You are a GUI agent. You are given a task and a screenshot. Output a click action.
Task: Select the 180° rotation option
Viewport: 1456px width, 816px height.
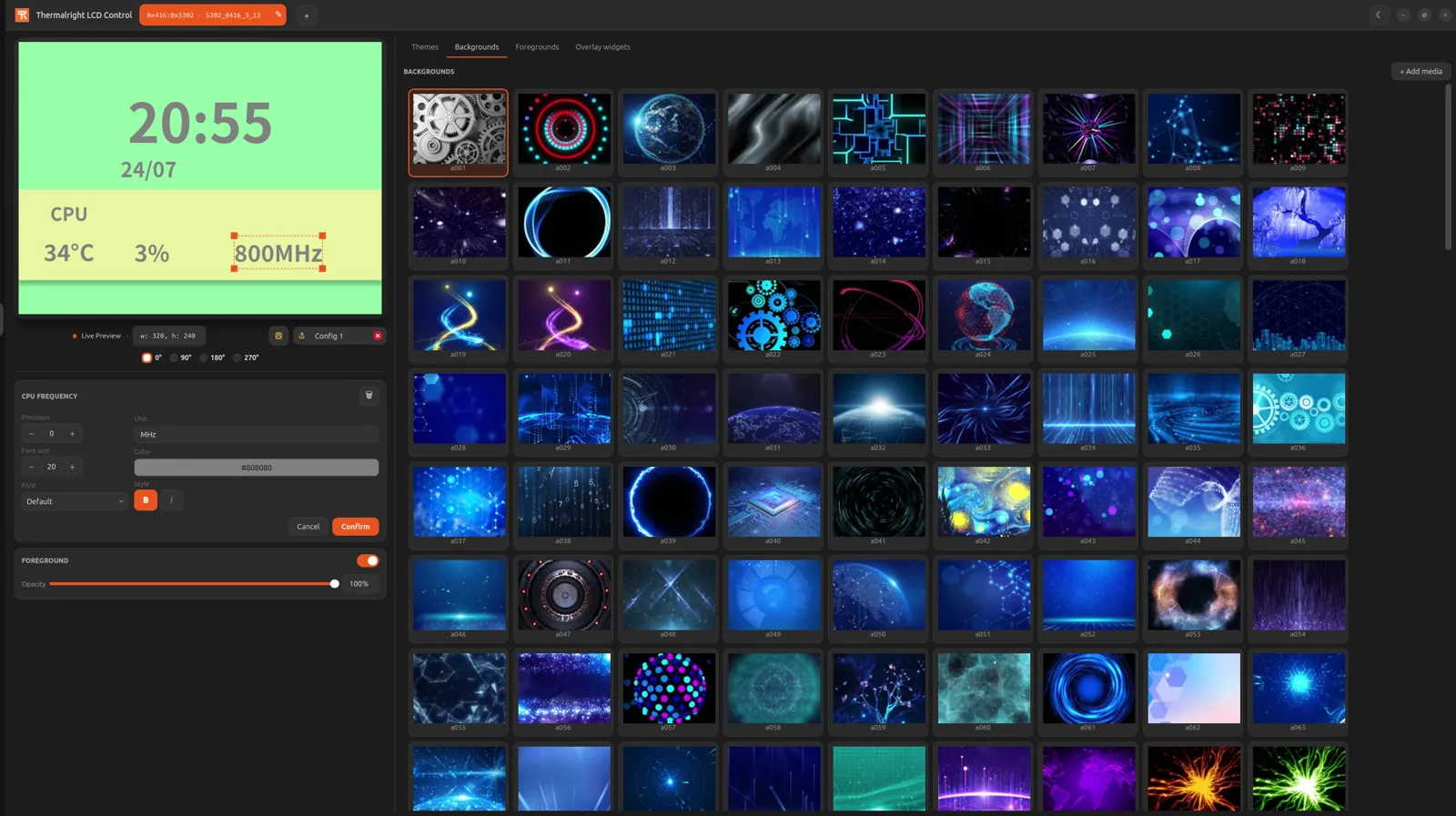(212, 358)
